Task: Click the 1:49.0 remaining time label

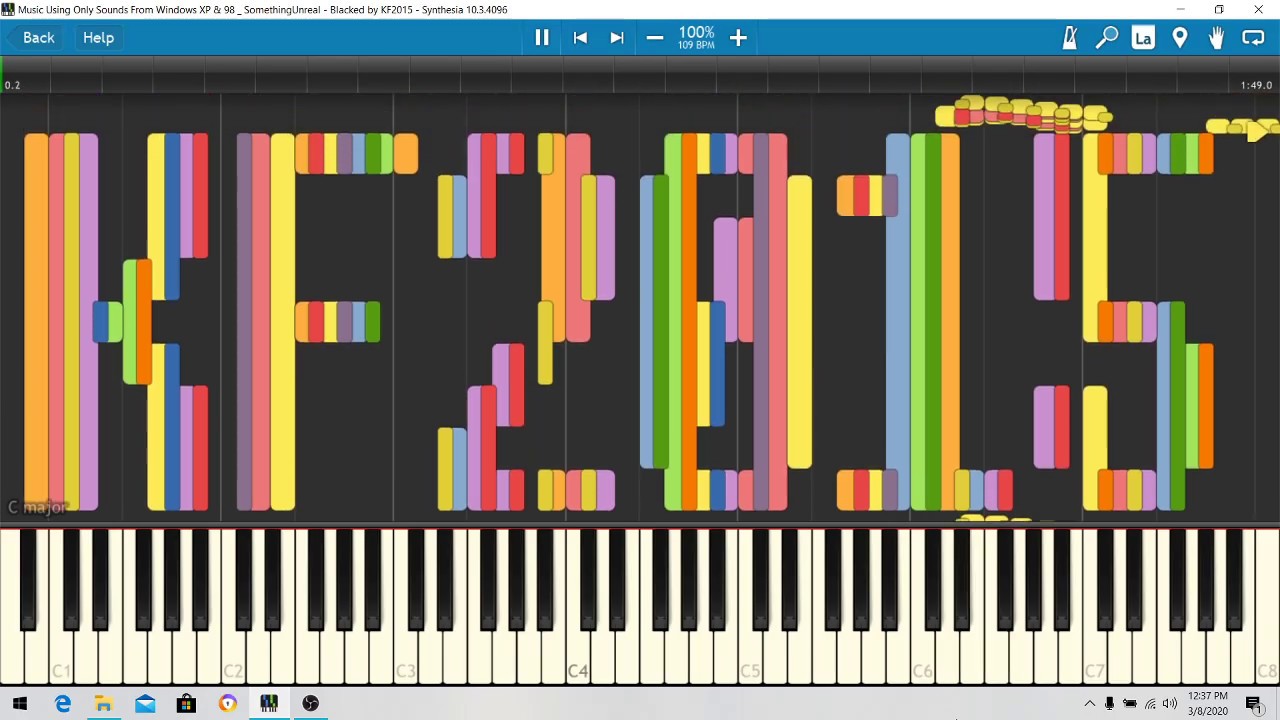Action: (x=1256, y=85)
